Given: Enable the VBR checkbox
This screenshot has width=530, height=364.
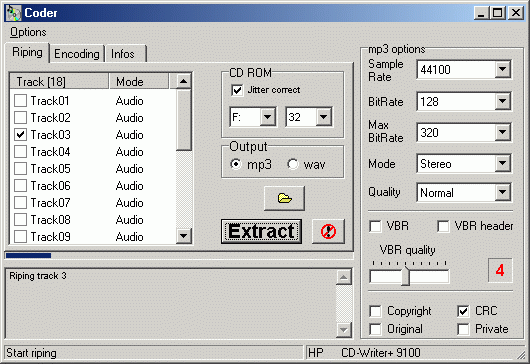Looking at the screenshot, I should 376,226.
